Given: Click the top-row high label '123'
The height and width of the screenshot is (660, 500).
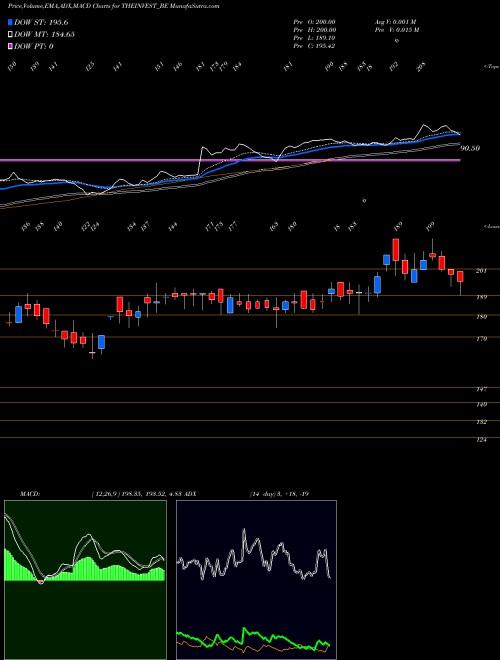Looking at the screenshot, I should click(90, 67).
